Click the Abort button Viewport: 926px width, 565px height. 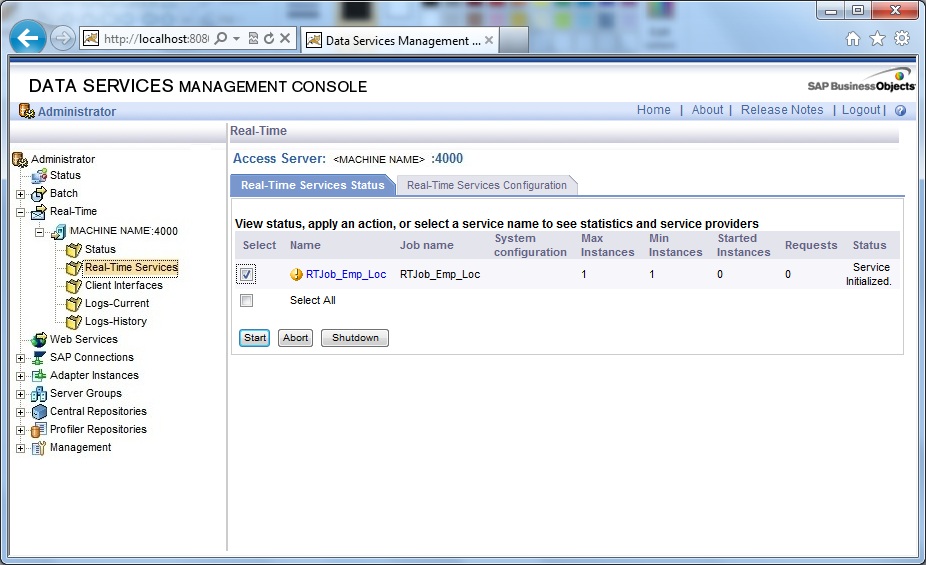(x=295, y=338)
